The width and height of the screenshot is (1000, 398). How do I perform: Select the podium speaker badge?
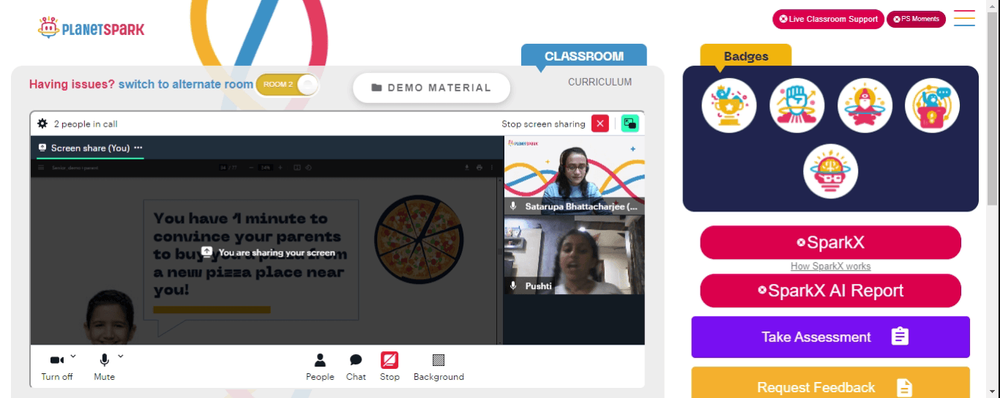(x=932, y=105)
